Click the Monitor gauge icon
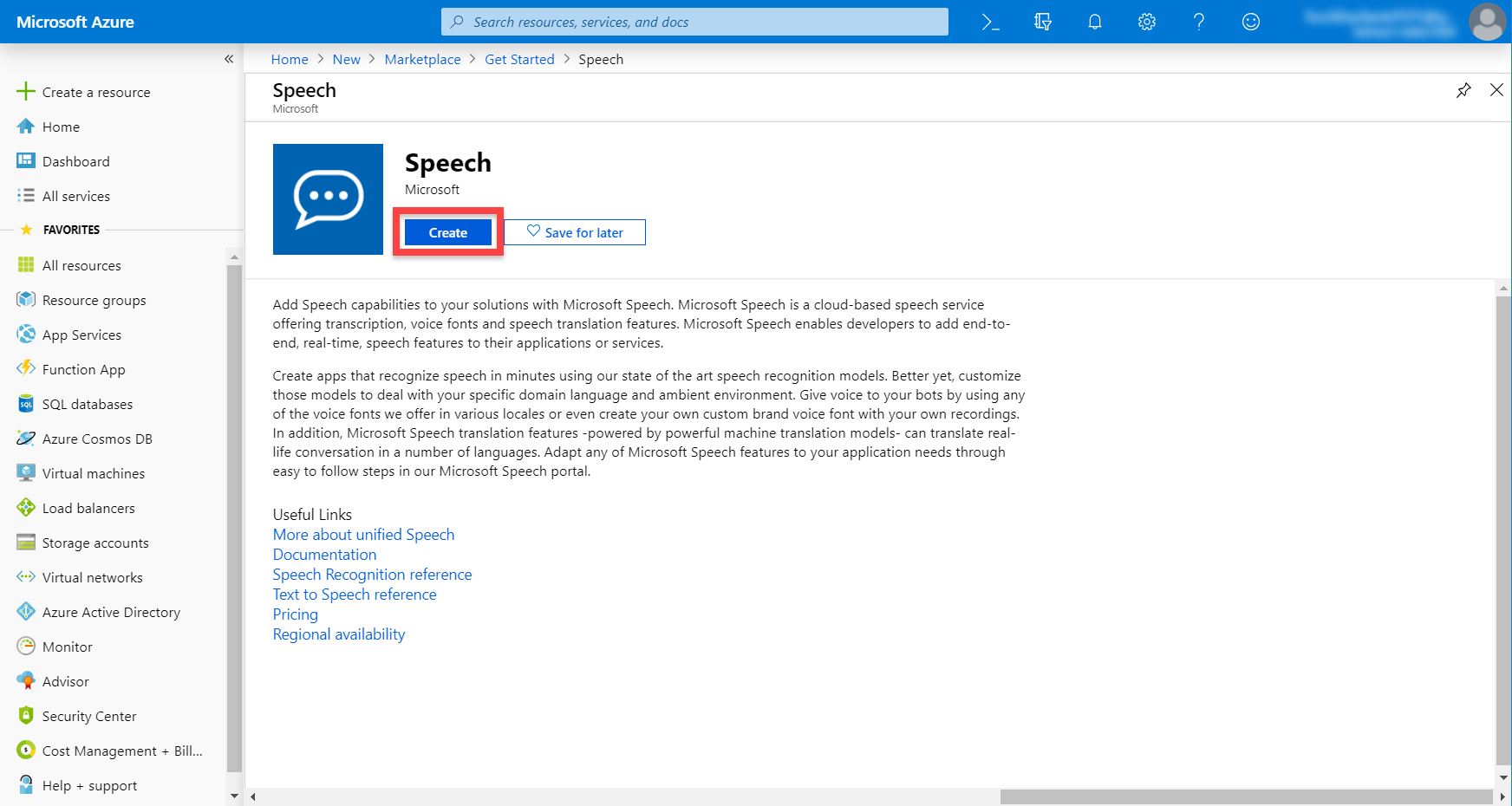Viewport: 1512px width, 806px height. tap(26, 646)
